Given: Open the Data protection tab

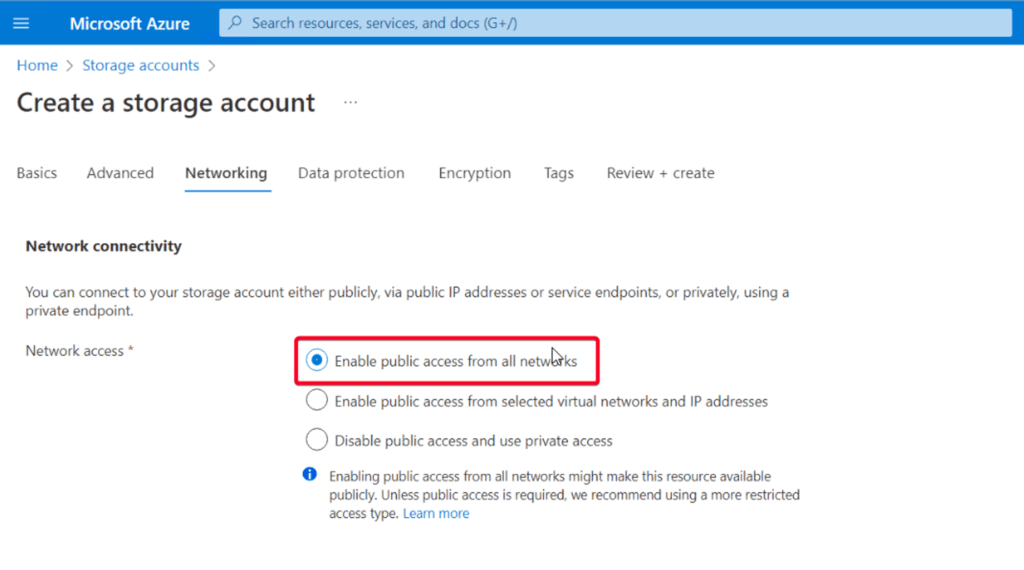Looking at the screenshot, I should coord(351,173).
